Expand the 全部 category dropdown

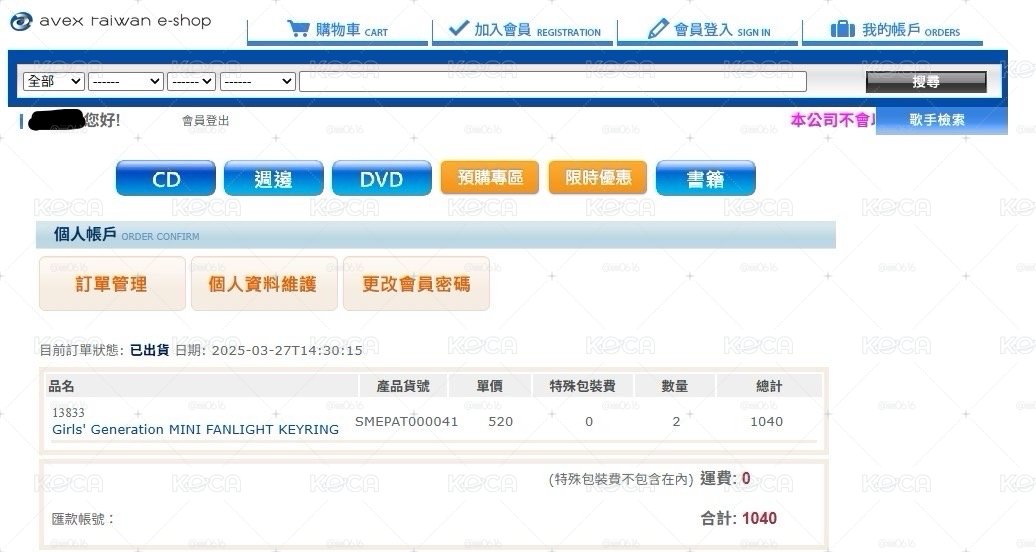[54, 81]
